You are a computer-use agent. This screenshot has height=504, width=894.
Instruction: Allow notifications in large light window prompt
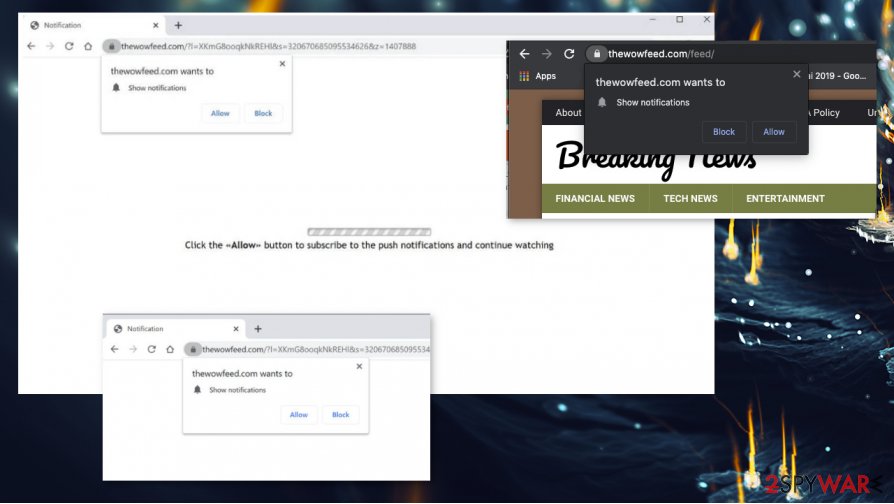click(220, 113)
